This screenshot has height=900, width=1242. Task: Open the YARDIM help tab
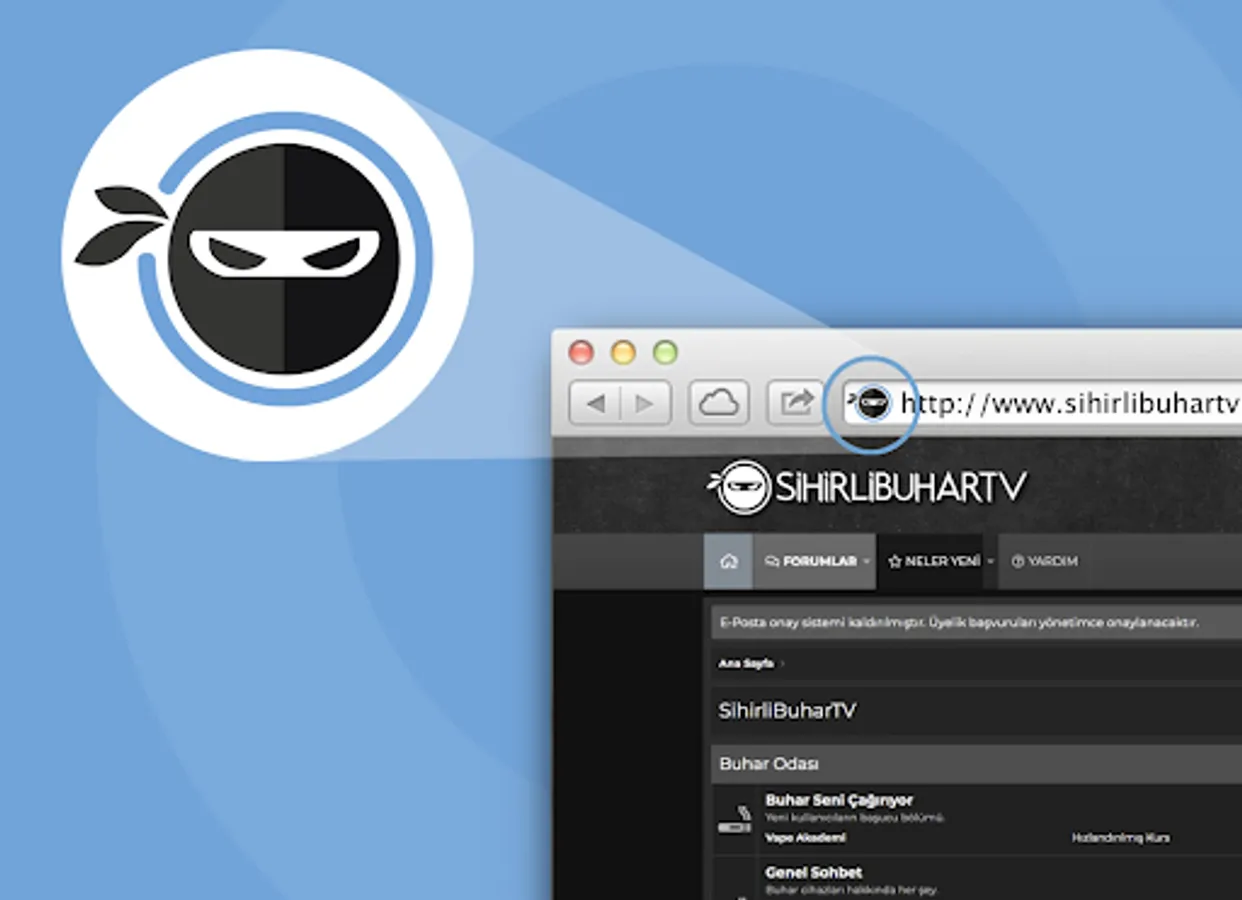click(1044, 561)
